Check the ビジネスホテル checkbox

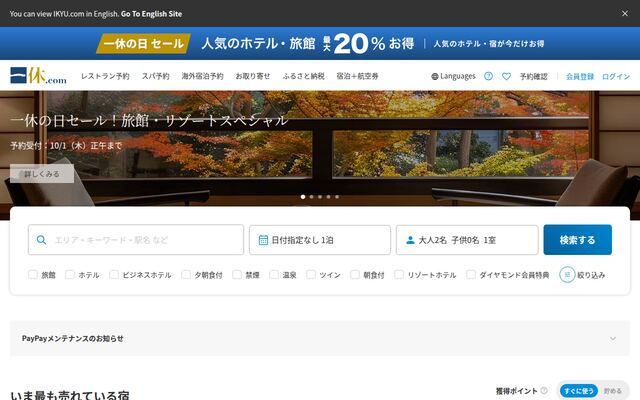[114, 274]
